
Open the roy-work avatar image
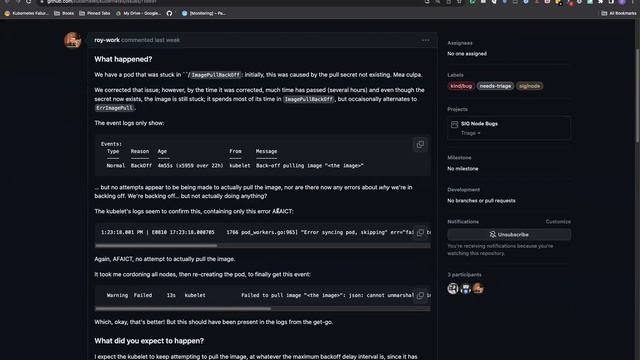73,40
